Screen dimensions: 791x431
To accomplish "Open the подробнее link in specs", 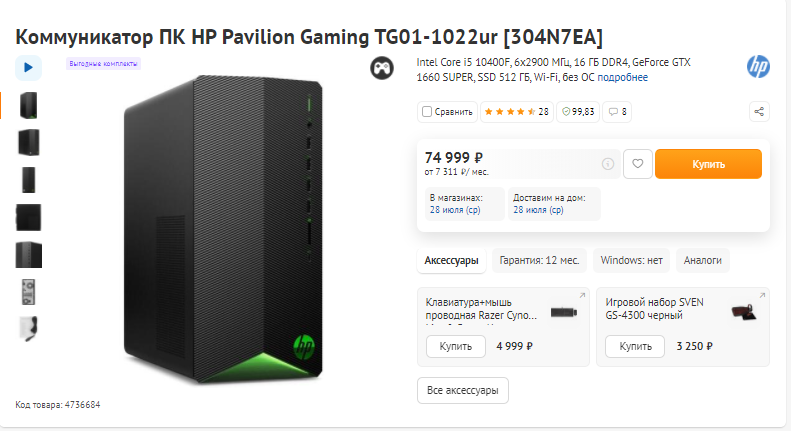I will click(x=626, y=78).
